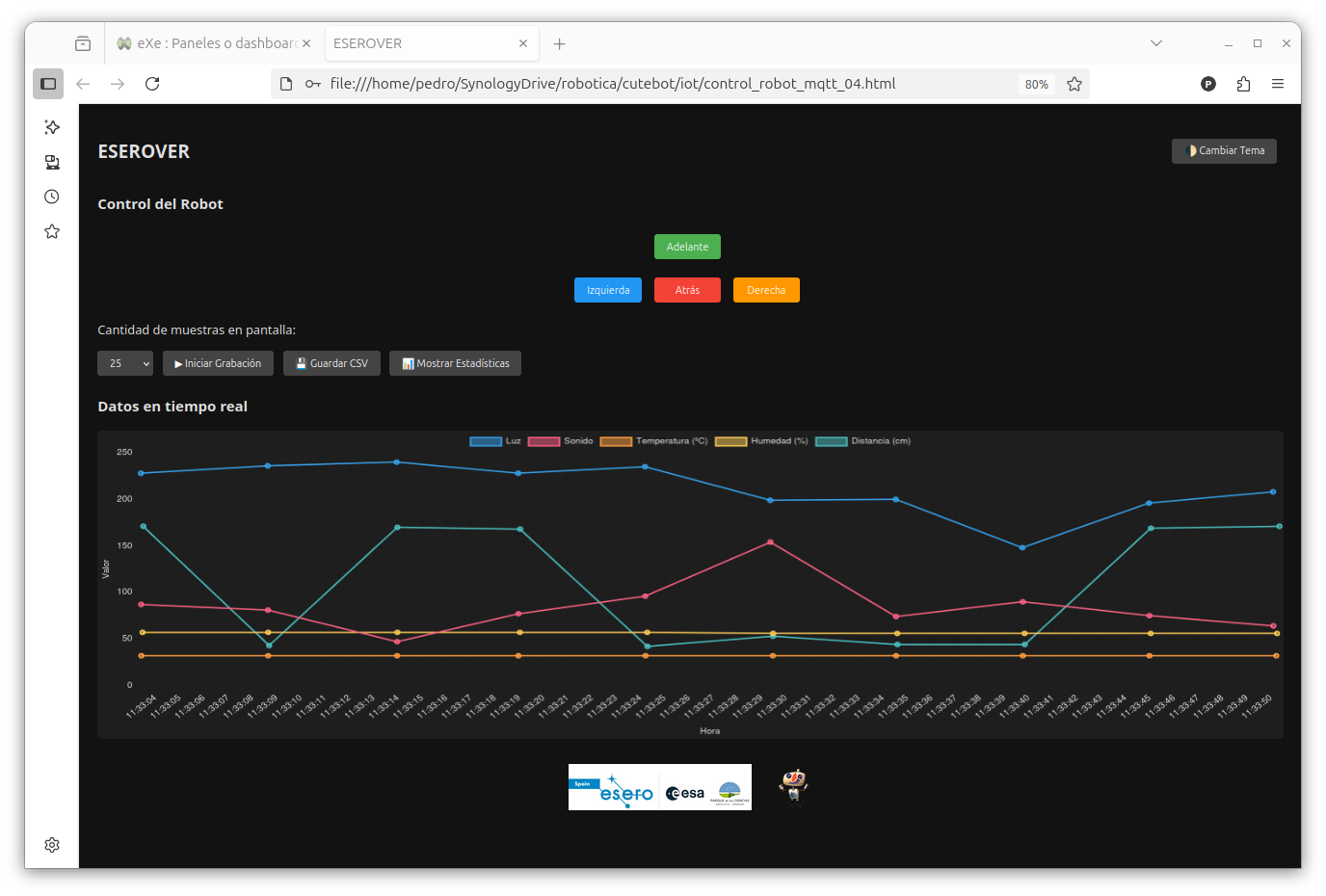Toggle the sidebar panel icon in the toolbar
The height and width of the screenshot is (896, 1326).
point(47,84)
